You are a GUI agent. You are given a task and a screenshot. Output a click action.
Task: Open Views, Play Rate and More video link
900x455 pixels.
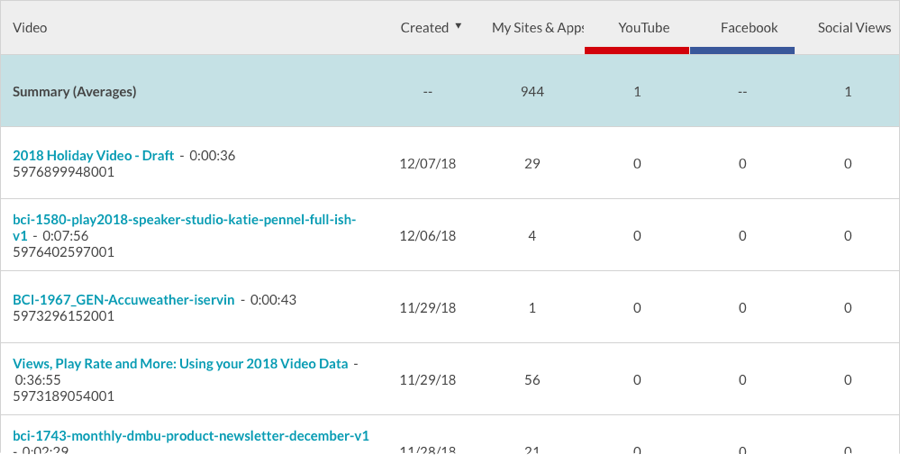point(180,364)
